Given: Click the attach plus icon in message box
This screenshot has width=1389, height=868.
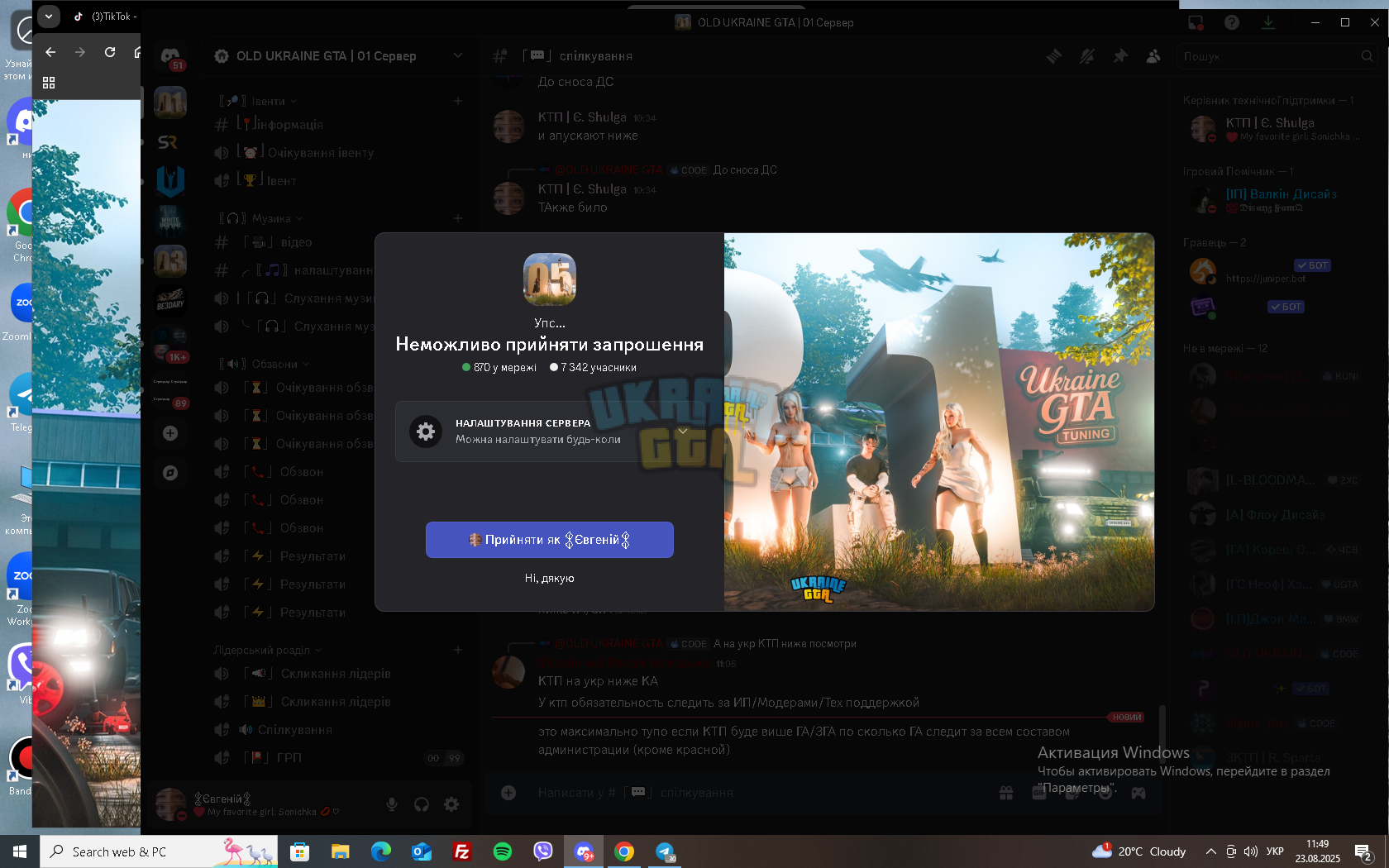Looking at the screenshot, I should 508,793.
